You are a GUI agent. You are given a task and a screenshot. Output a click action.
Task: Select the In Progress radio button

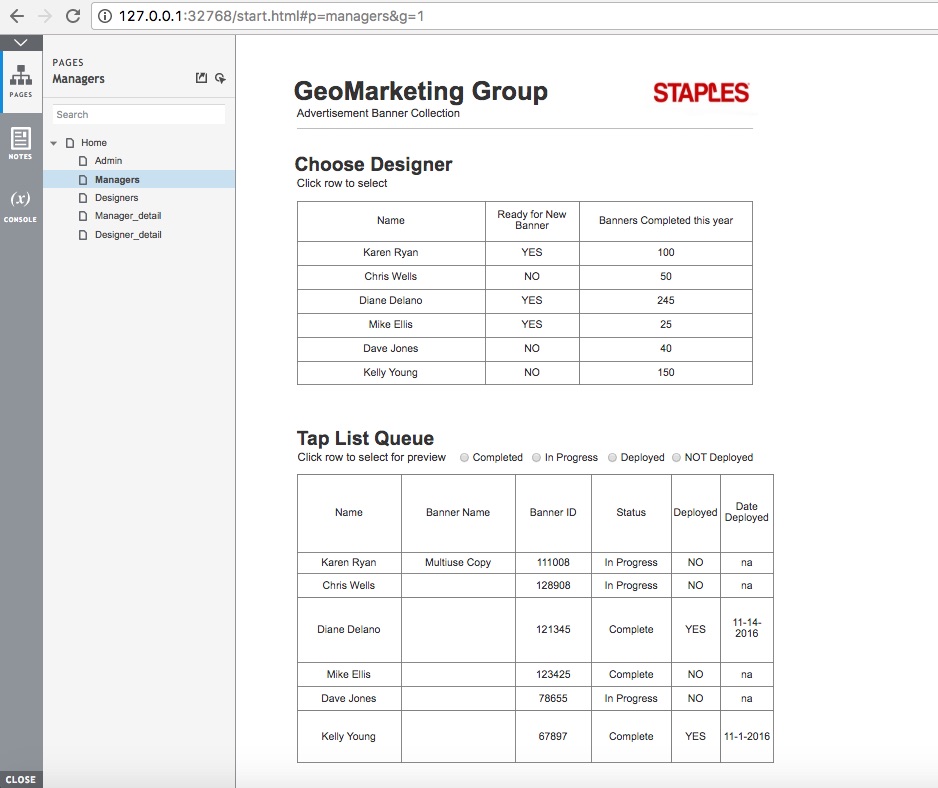click(x=537, y=457)
